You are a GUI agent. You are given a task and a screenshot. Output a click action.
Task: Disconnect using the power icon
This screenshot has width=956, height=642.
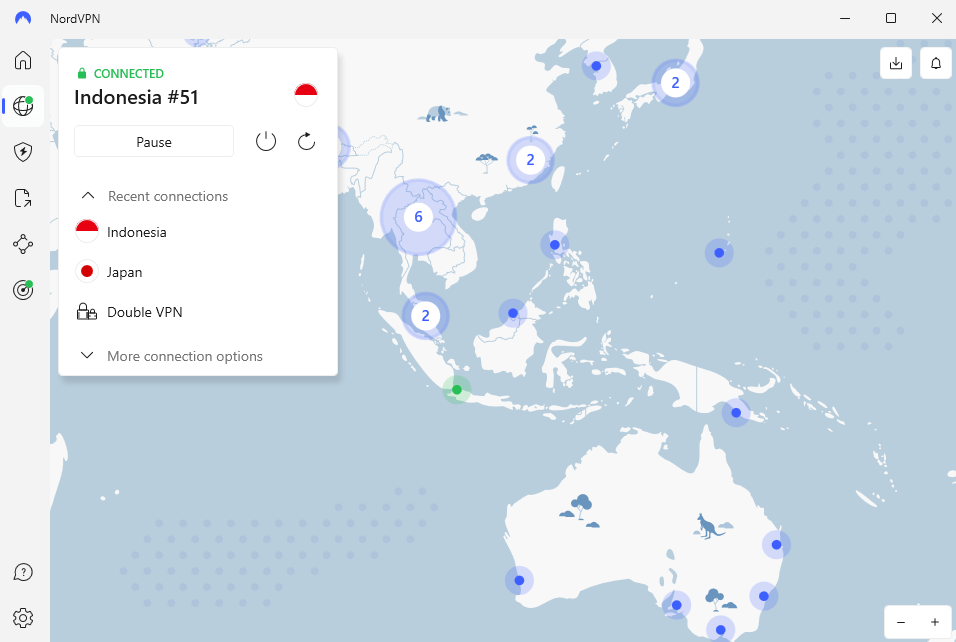coord(266,141)
